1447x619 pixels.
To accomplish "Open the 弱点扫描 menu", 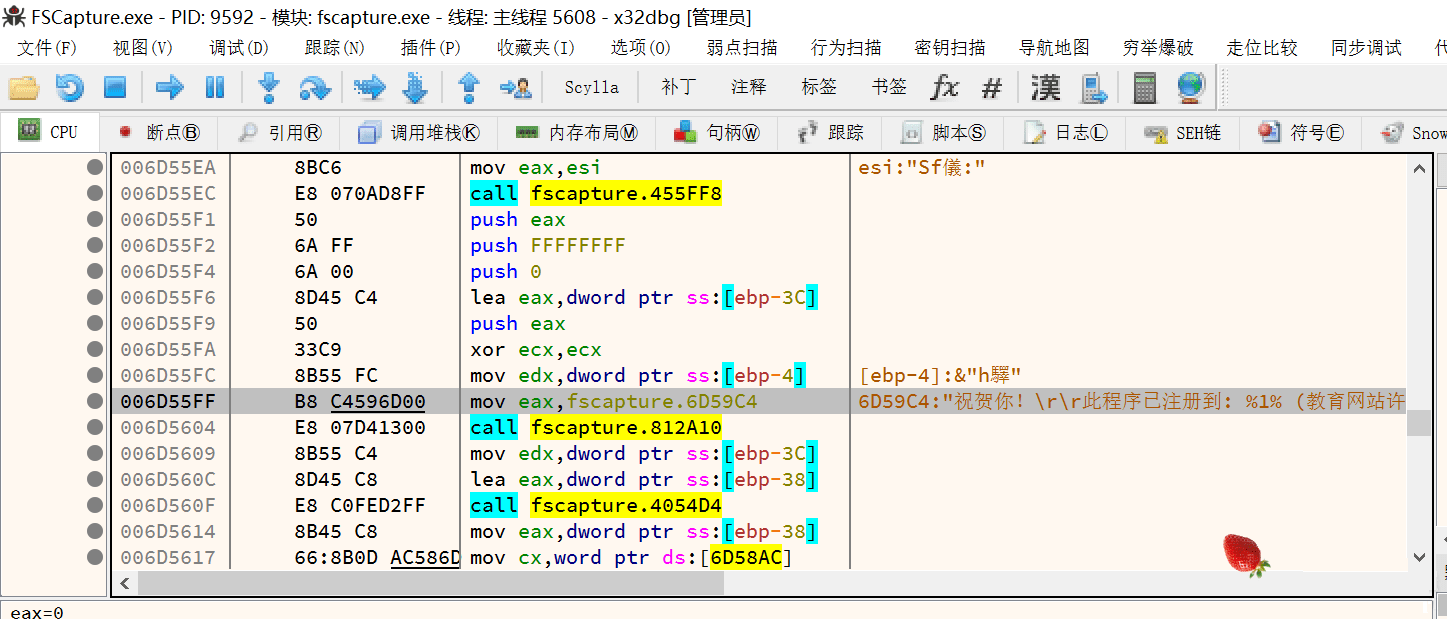I will pyautogui.click(x=742, y=48).
